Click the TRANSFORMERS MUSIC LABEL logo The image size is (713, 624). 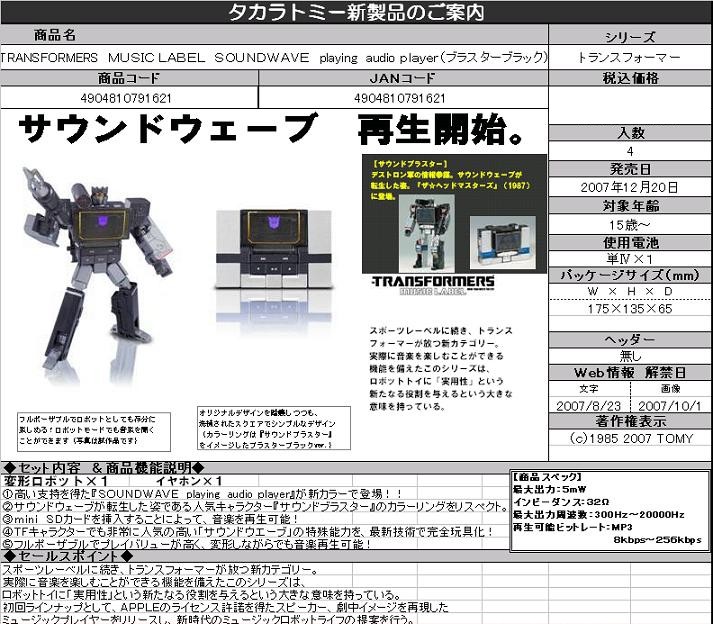(x=433, y=285)
